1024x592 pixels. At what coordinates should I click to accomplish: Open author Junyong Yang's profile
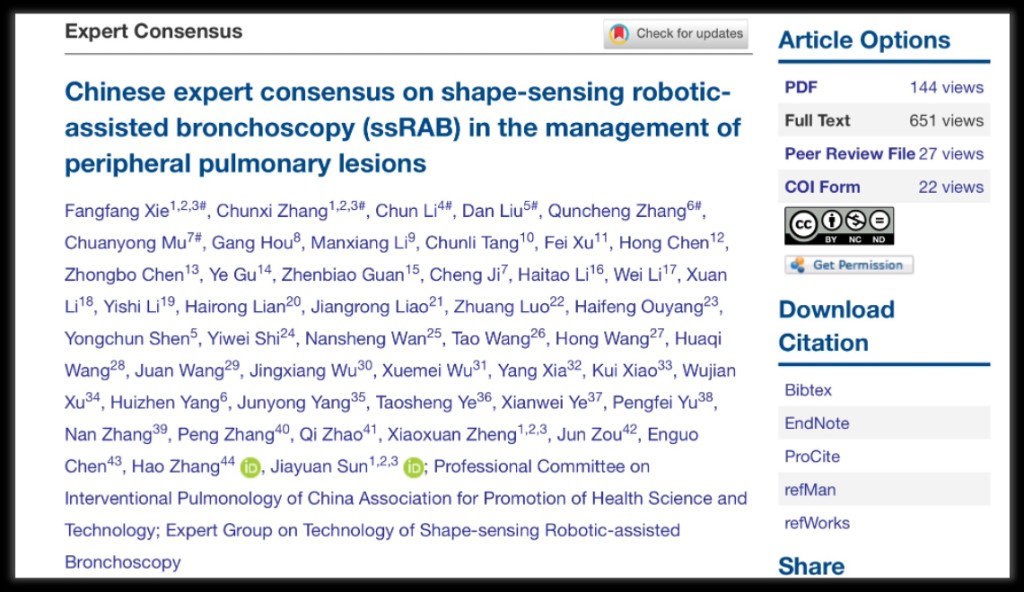[x=294, y=403]
